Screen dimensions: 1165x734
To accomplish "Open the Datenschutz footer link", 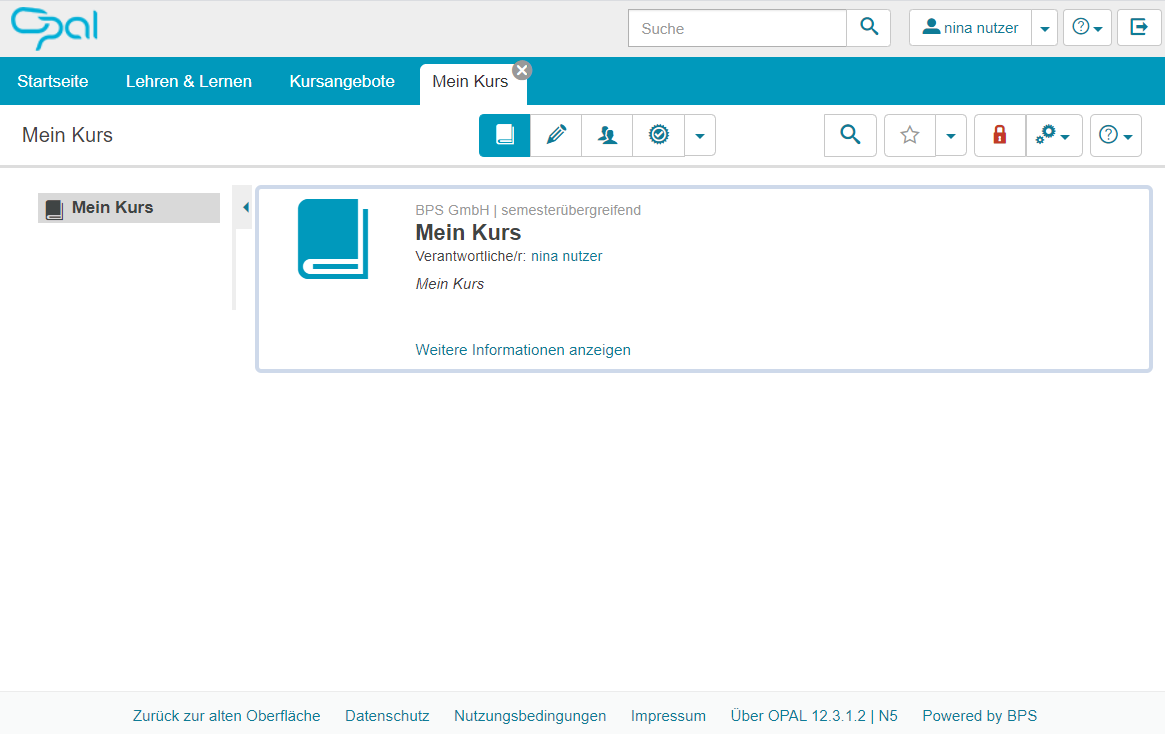I will [387, 715].
